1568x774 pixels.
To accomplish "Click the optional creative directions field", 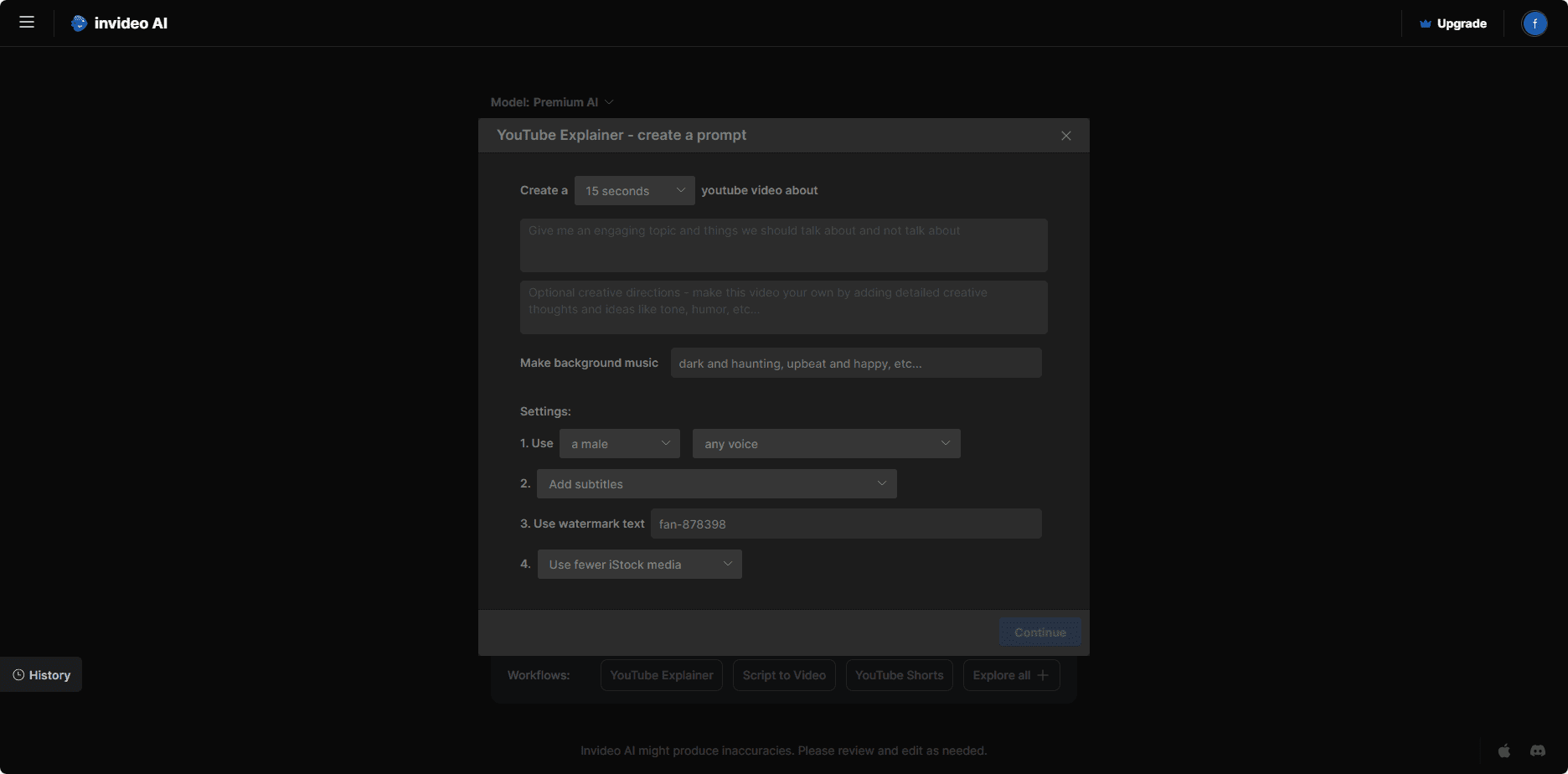I will [x=784, y=307].
